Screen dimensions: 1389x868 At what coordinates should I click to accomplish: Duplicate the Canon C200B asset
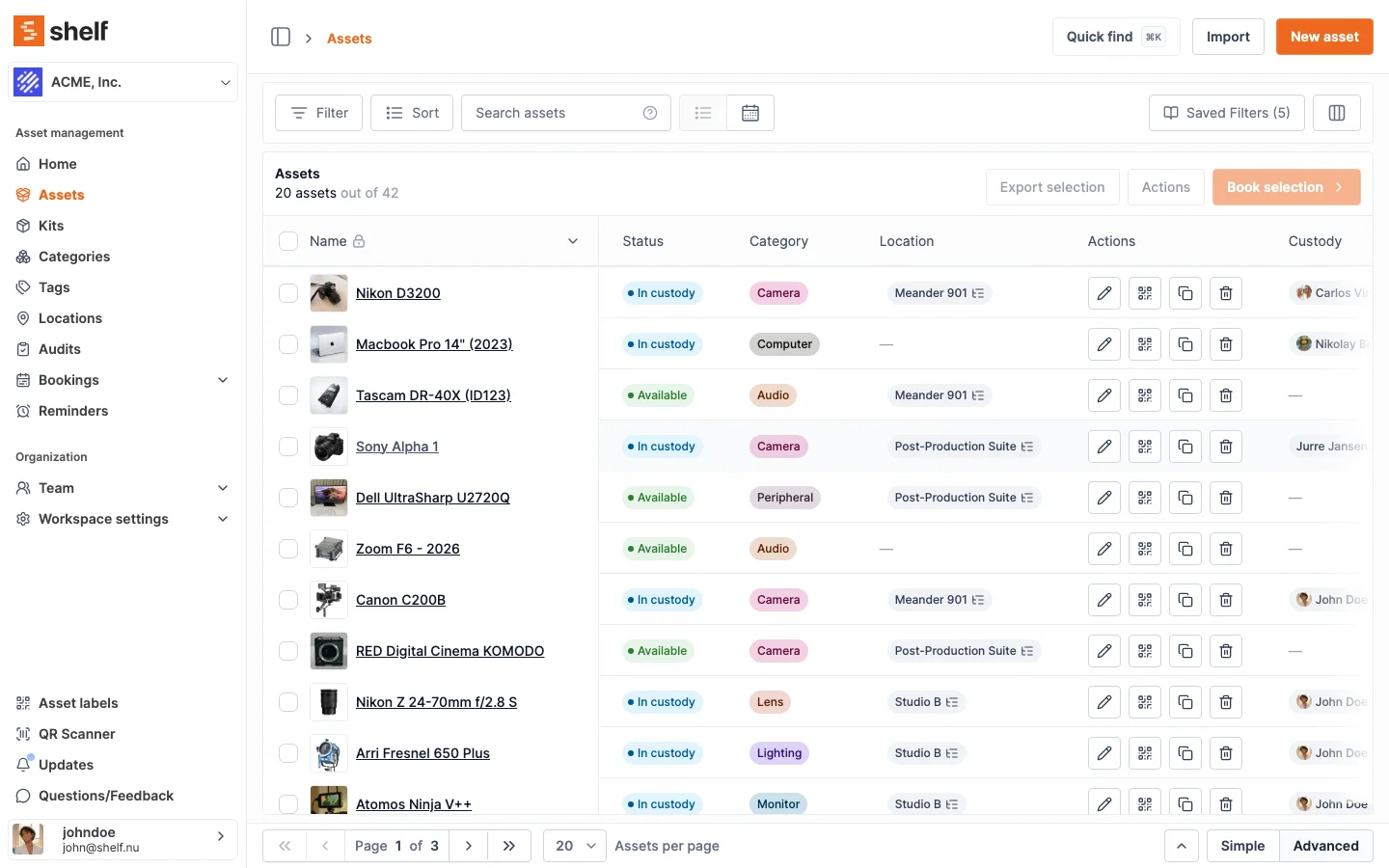point(1185,600)
